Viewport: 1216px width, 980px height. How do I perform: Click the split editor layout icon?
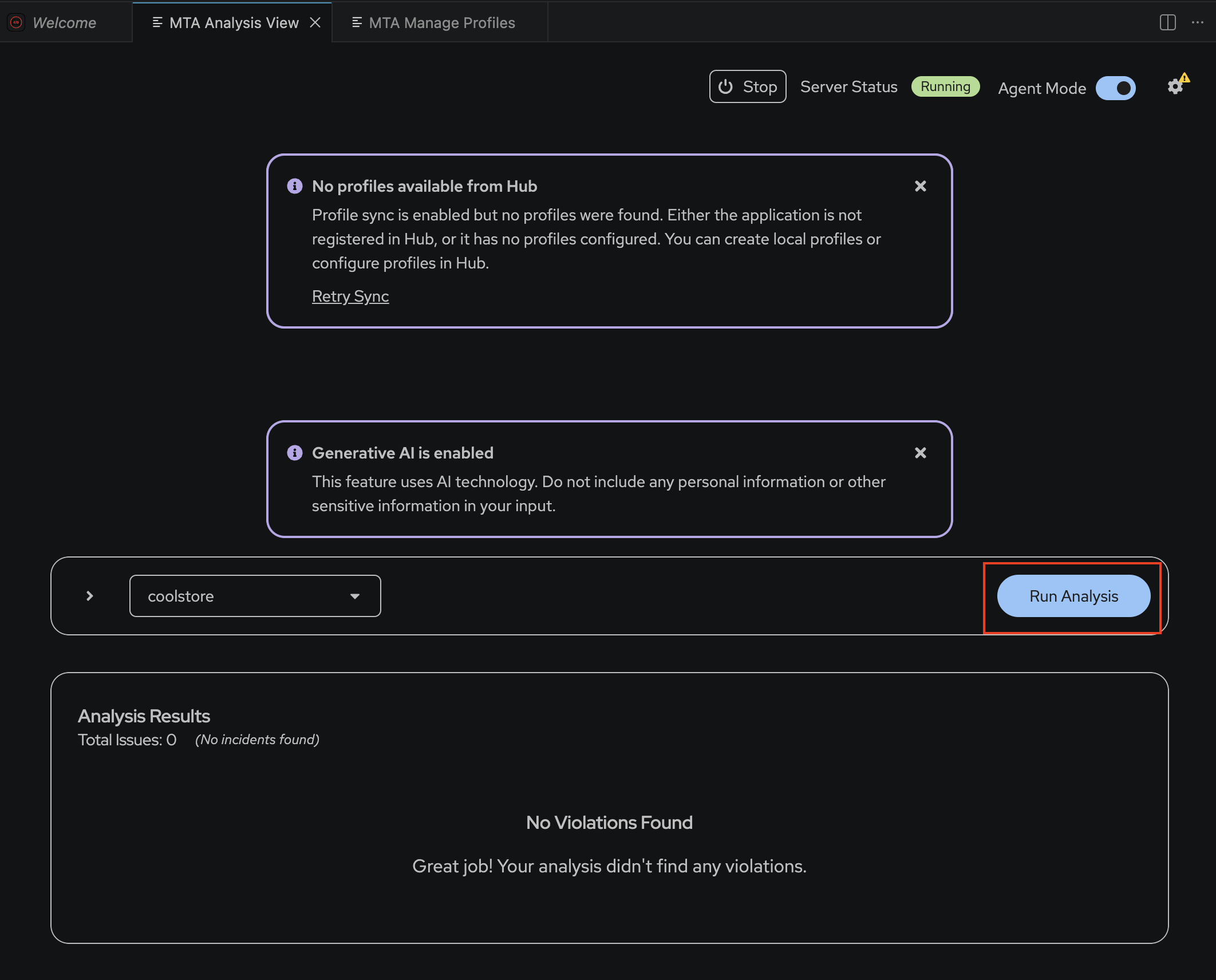[x=1168, y=22]
